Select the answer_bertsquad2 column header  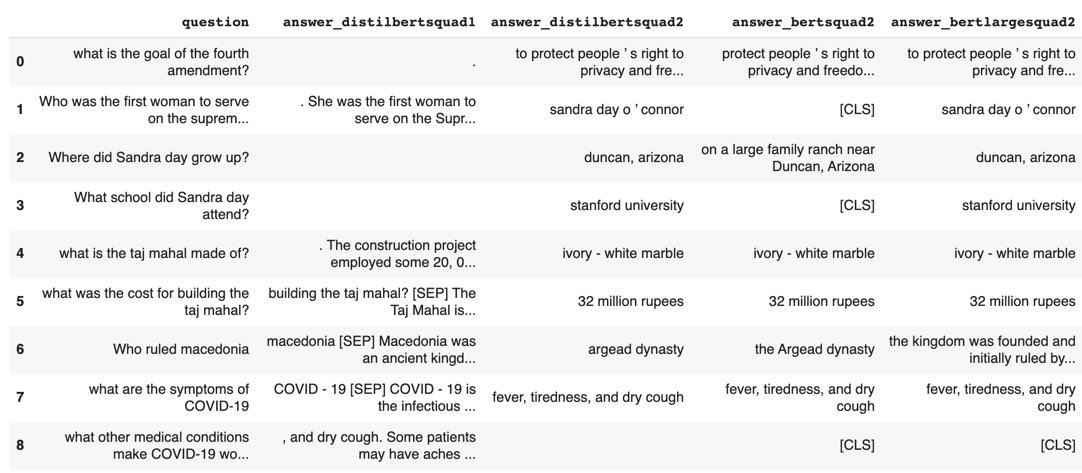pos(803,21)
